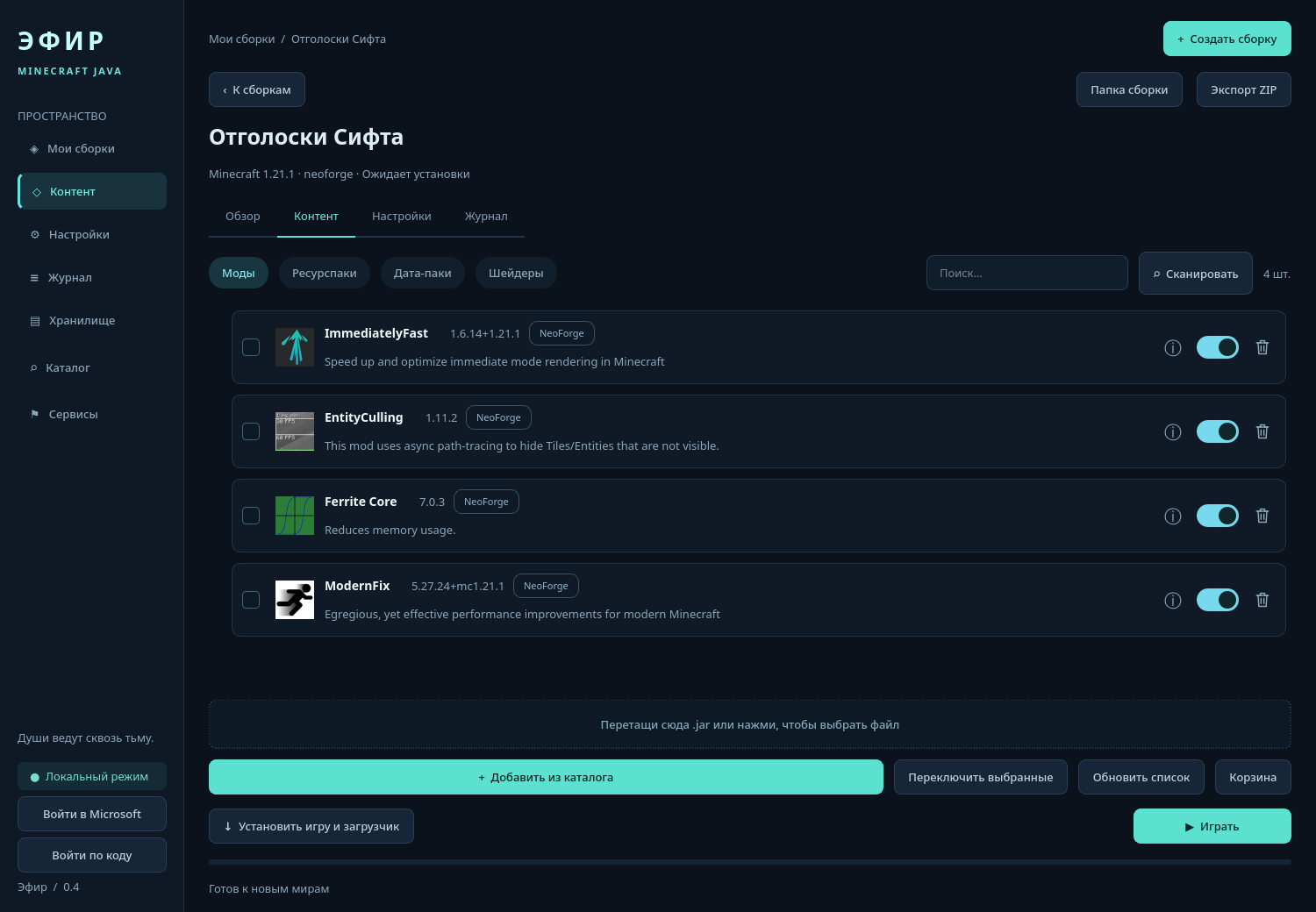The image size is (1316, 912).
Task: Open Info for Ferrite Core mod
Action: pos(1173,516)
